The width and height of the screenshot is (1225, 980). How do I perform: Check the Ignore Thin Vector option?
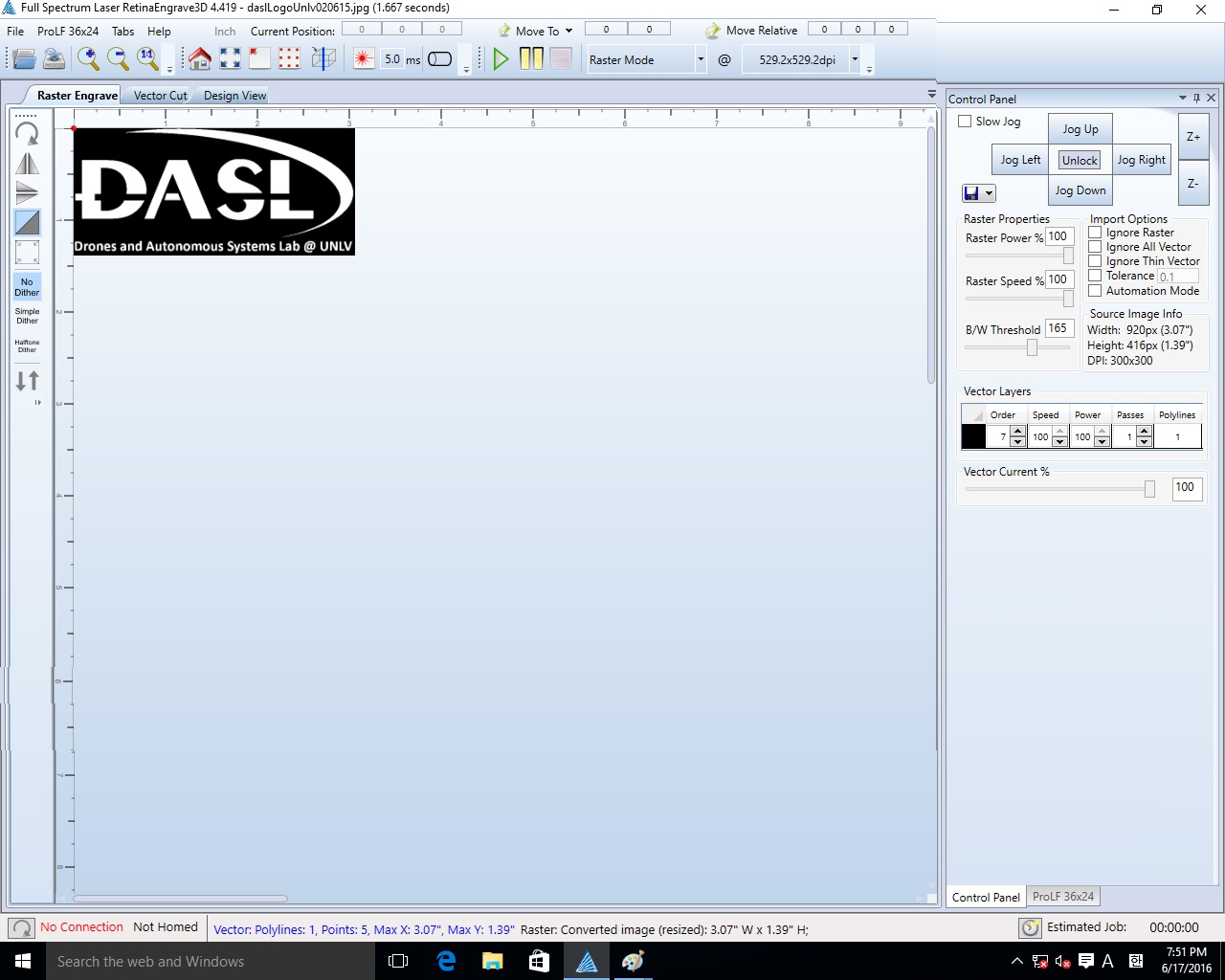point(1095,261)
